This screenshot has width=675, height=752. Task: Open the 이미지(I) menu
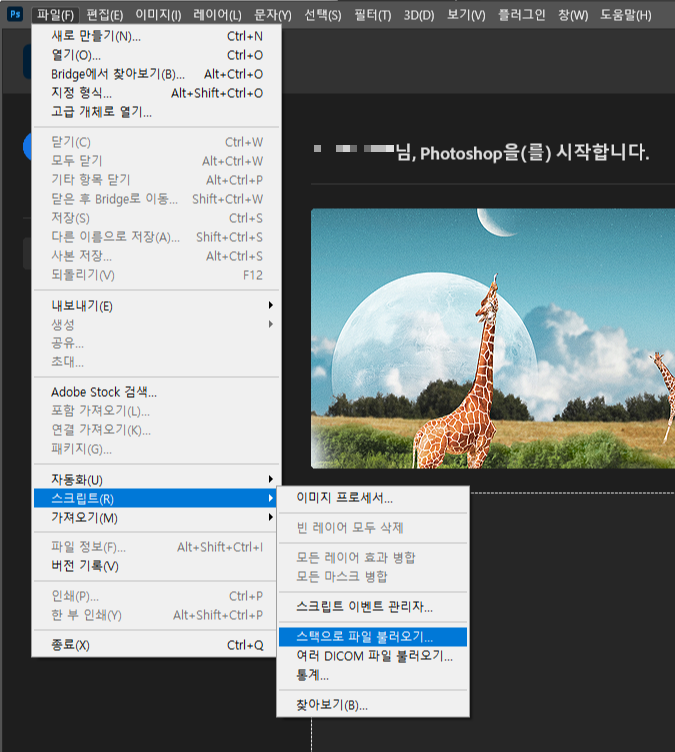[x=158, y=15]
